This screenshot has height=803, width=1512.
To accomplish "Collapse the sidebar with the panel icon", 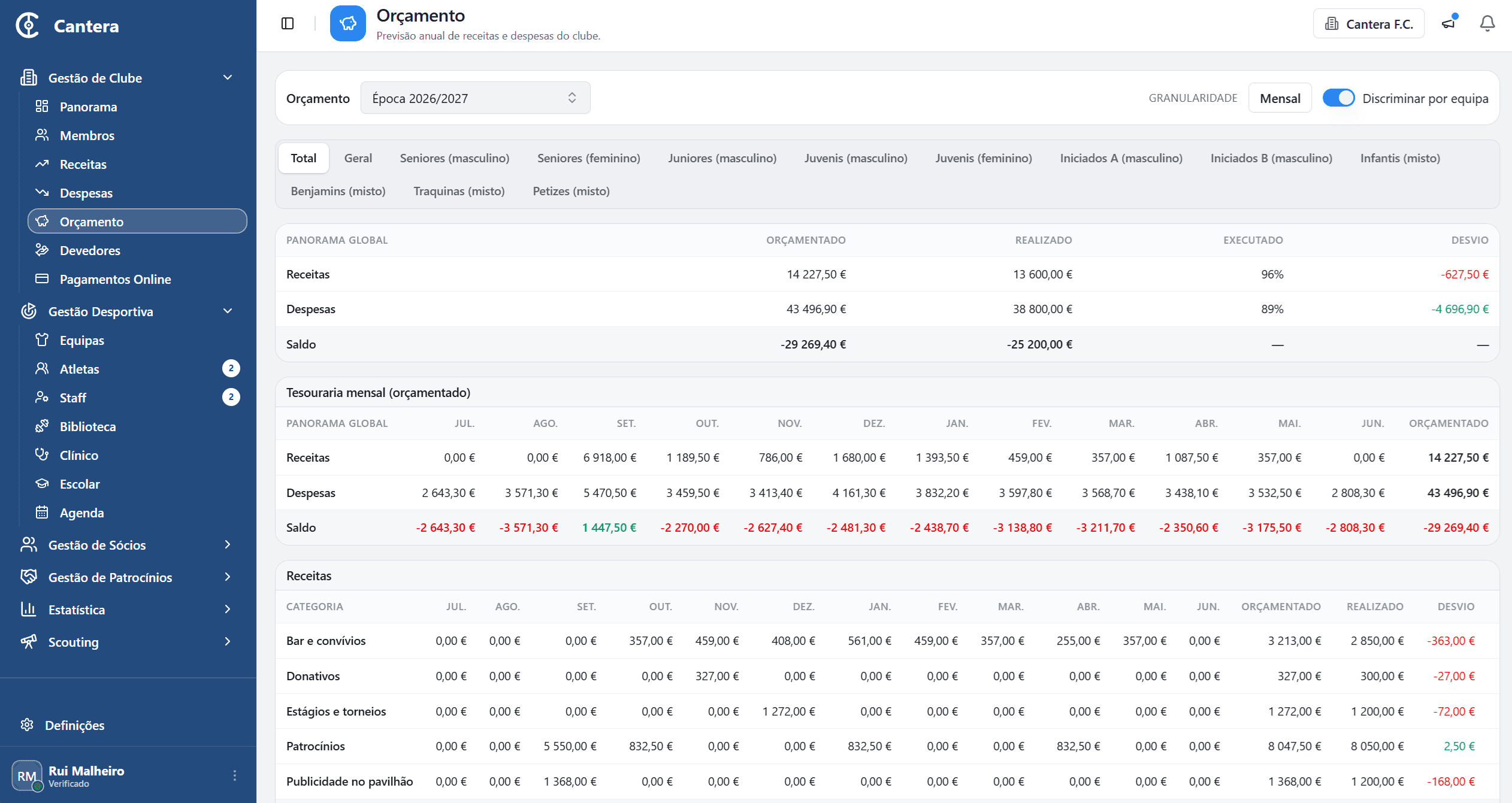I will point(288,23).
